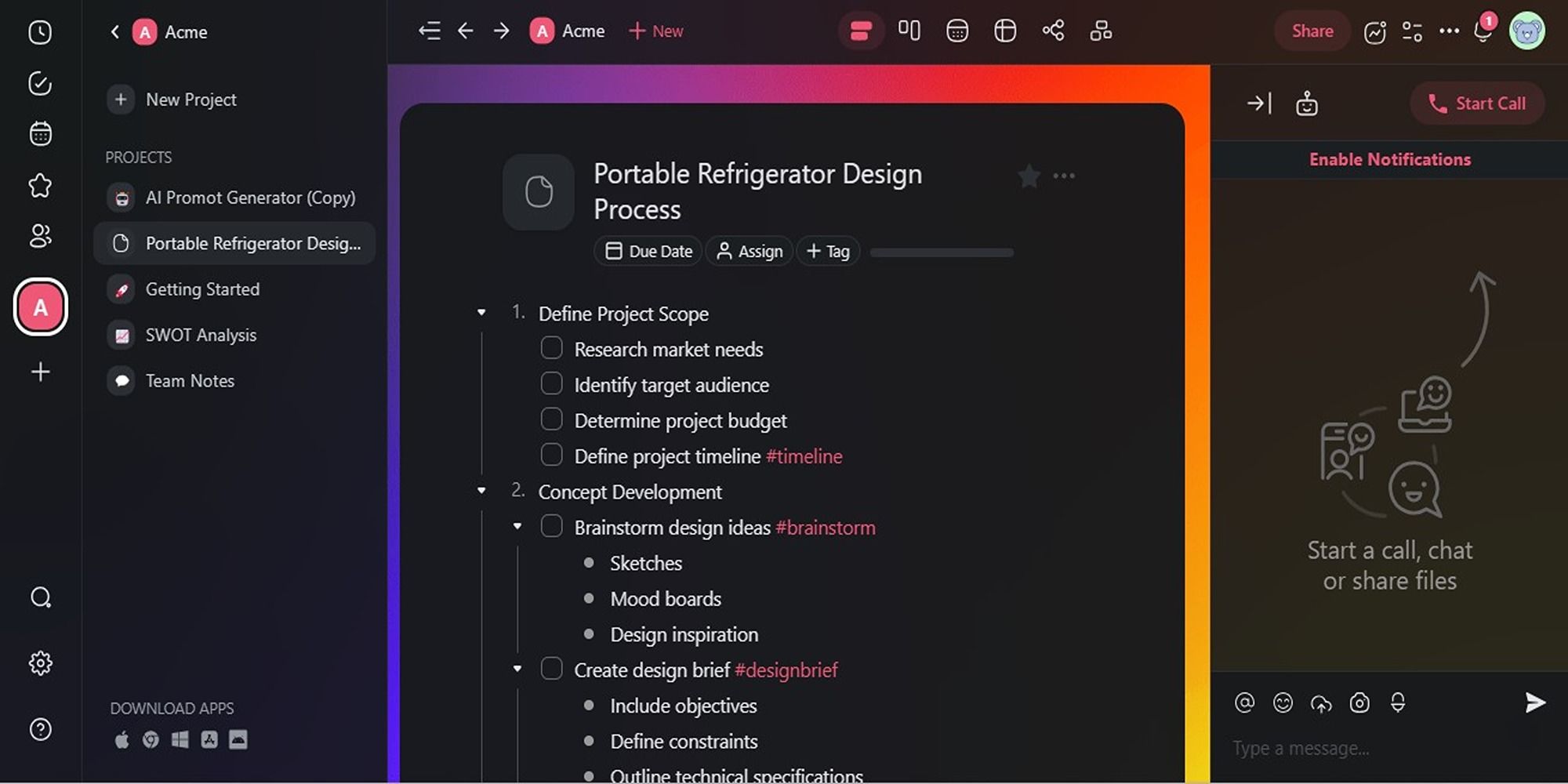This screenshot has width=1568, height=784.
Task: Click Enable Notifications in the chat panel
Action: [x=1390, y=158]
